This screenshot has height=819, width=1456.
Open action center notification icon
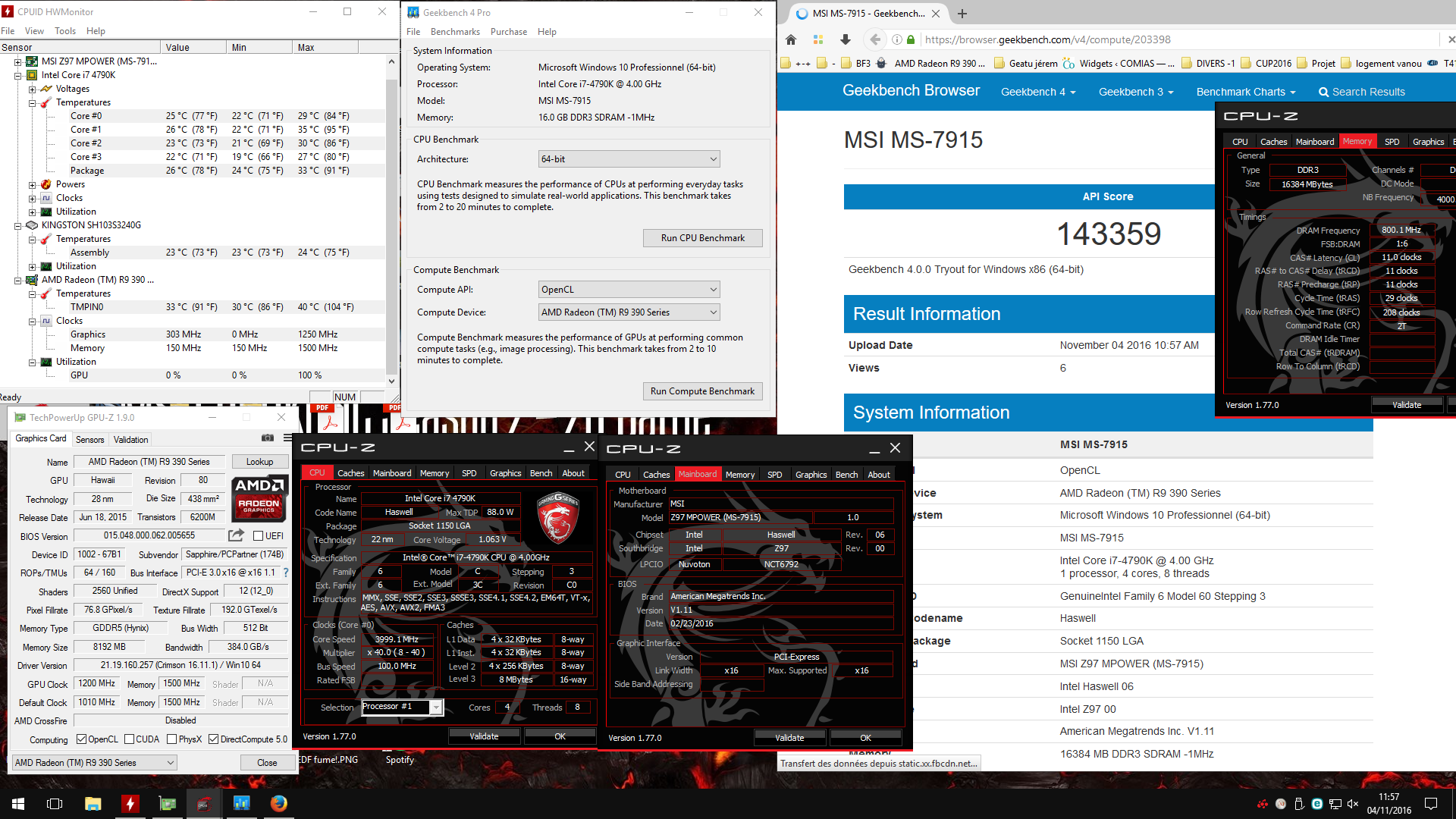pos(1431,803)
